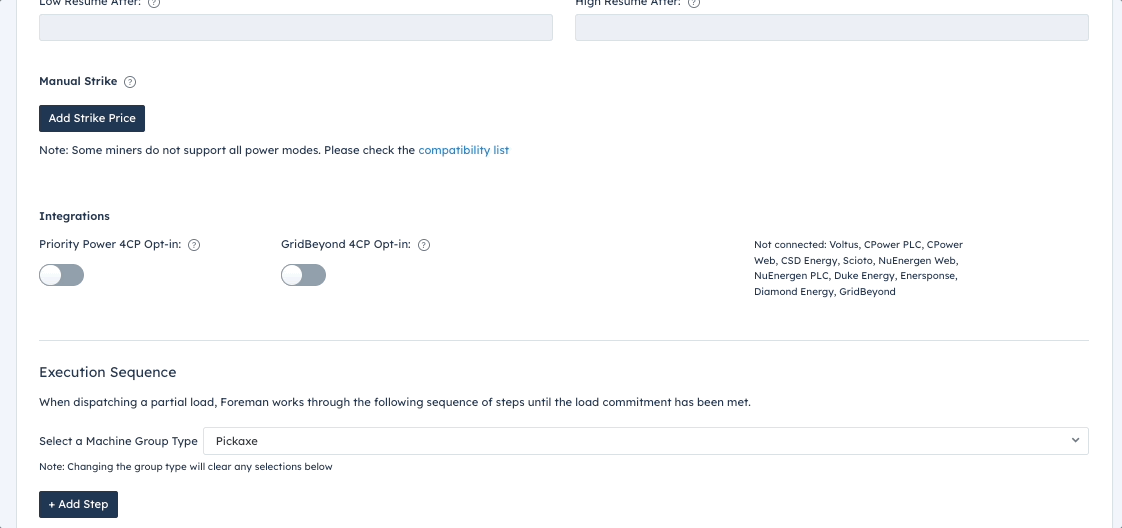Screen dimensions: 1122x528
Task: Open Priority Power 4CP Opt-in help tooltip icon
Action: coord(194,245)
